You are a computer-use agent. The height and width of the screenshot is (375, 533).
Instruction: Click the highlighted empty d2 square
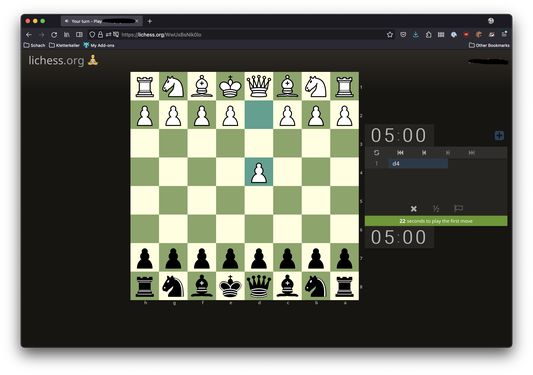[x=259, y=115]
